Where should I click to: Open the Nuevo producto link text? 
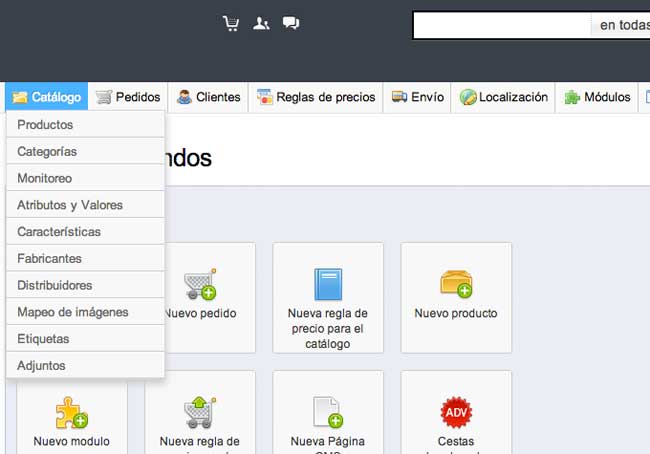coord(456,313)
